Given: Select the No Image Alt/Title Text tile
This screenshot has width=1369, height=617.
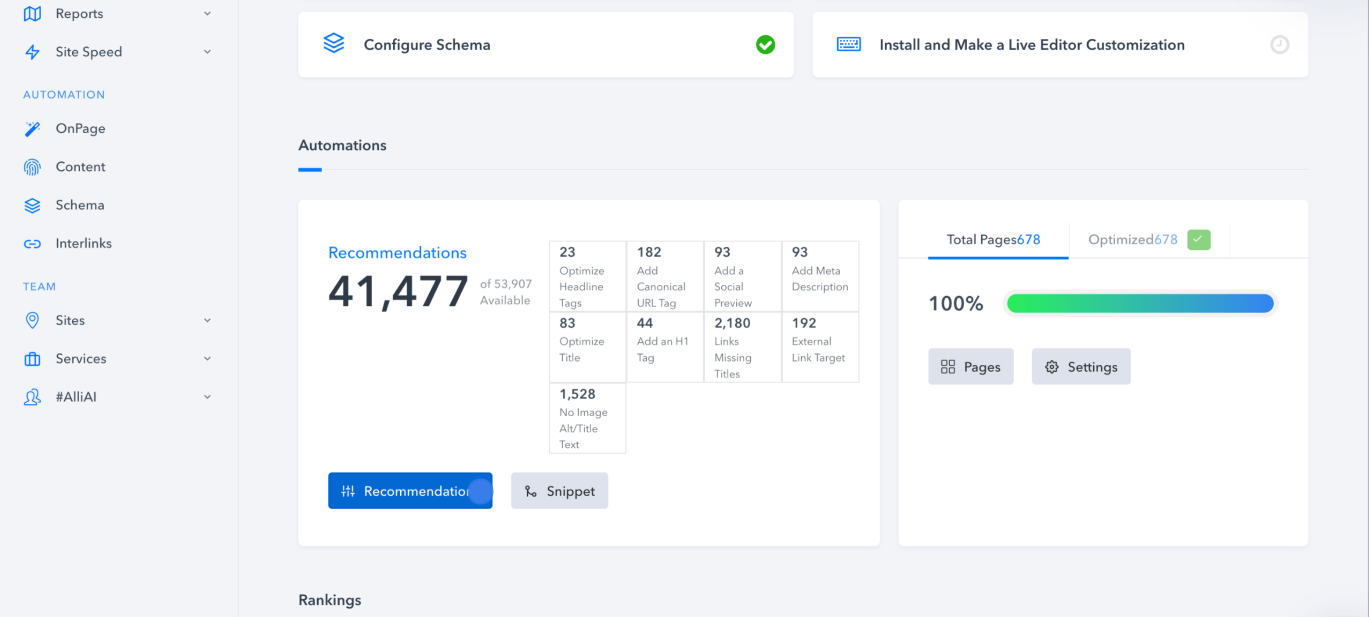Looking at the screenshot, I should coord(588,418).
